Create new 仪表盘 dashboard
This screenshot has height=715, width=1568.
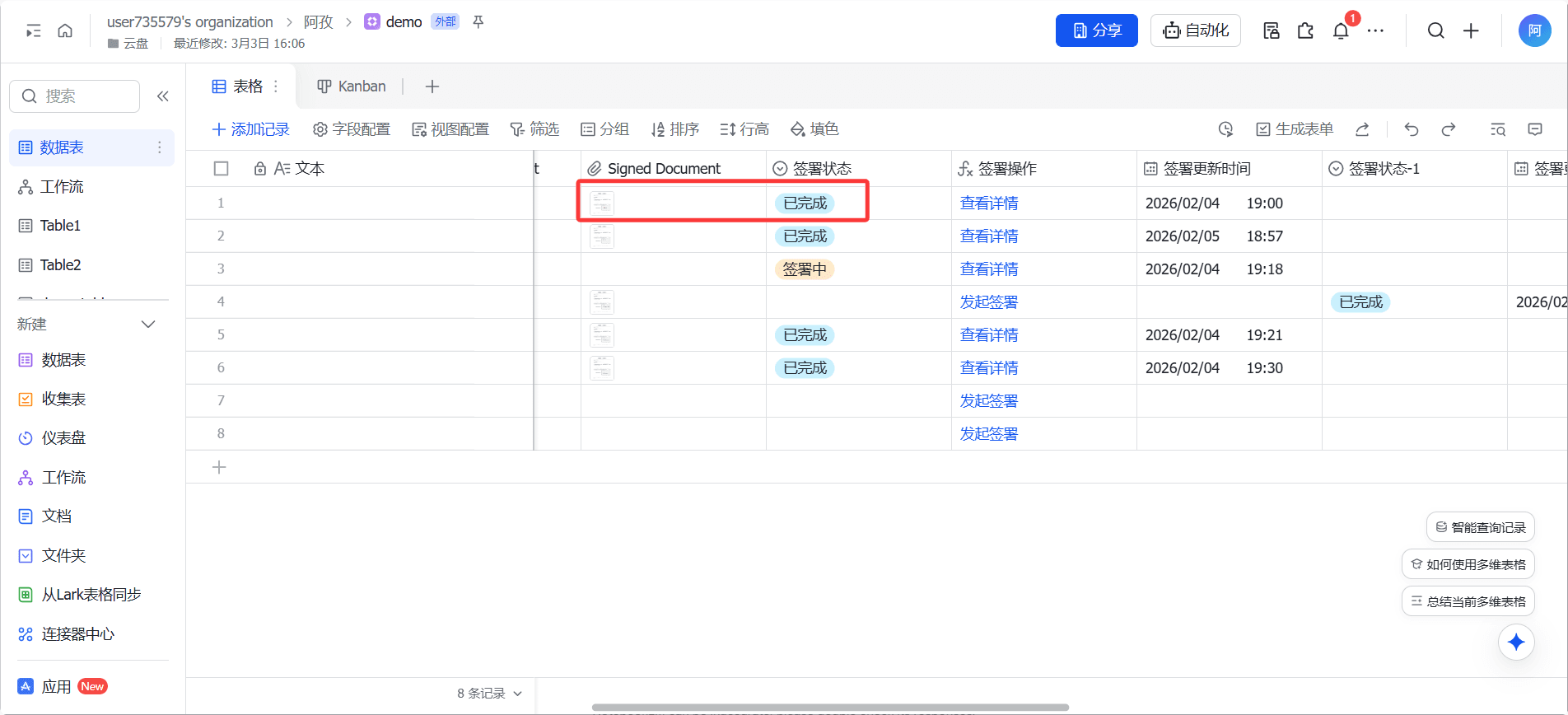[53, 438]
